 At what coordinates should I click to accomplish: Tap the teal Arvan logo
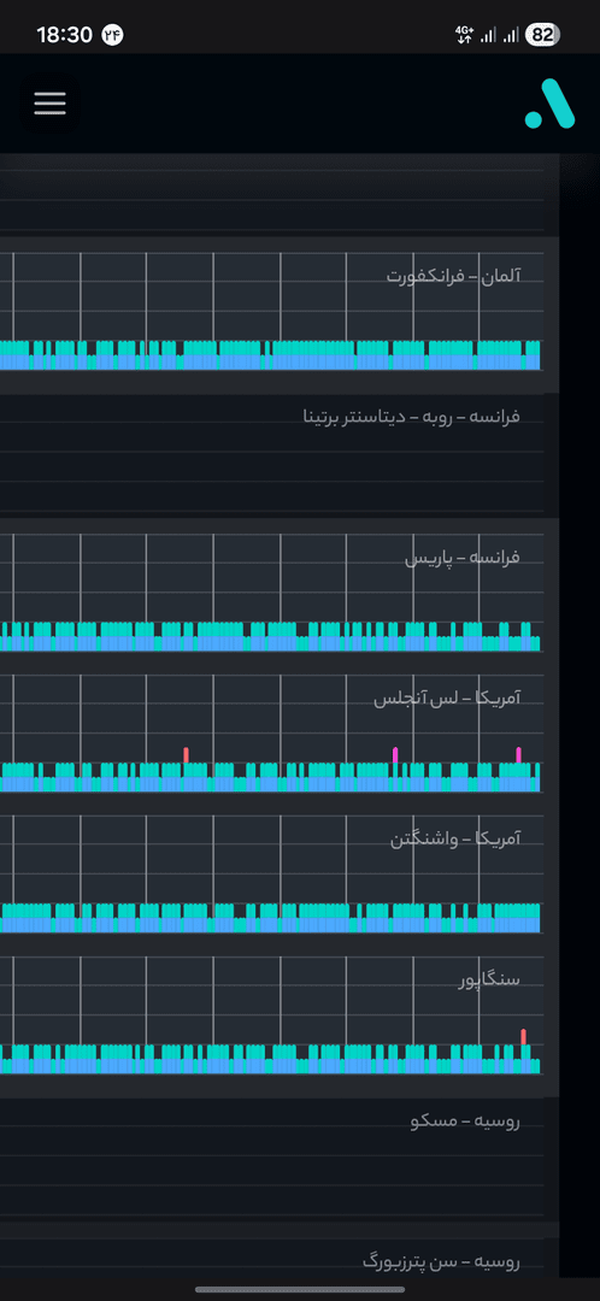(550, 103)
